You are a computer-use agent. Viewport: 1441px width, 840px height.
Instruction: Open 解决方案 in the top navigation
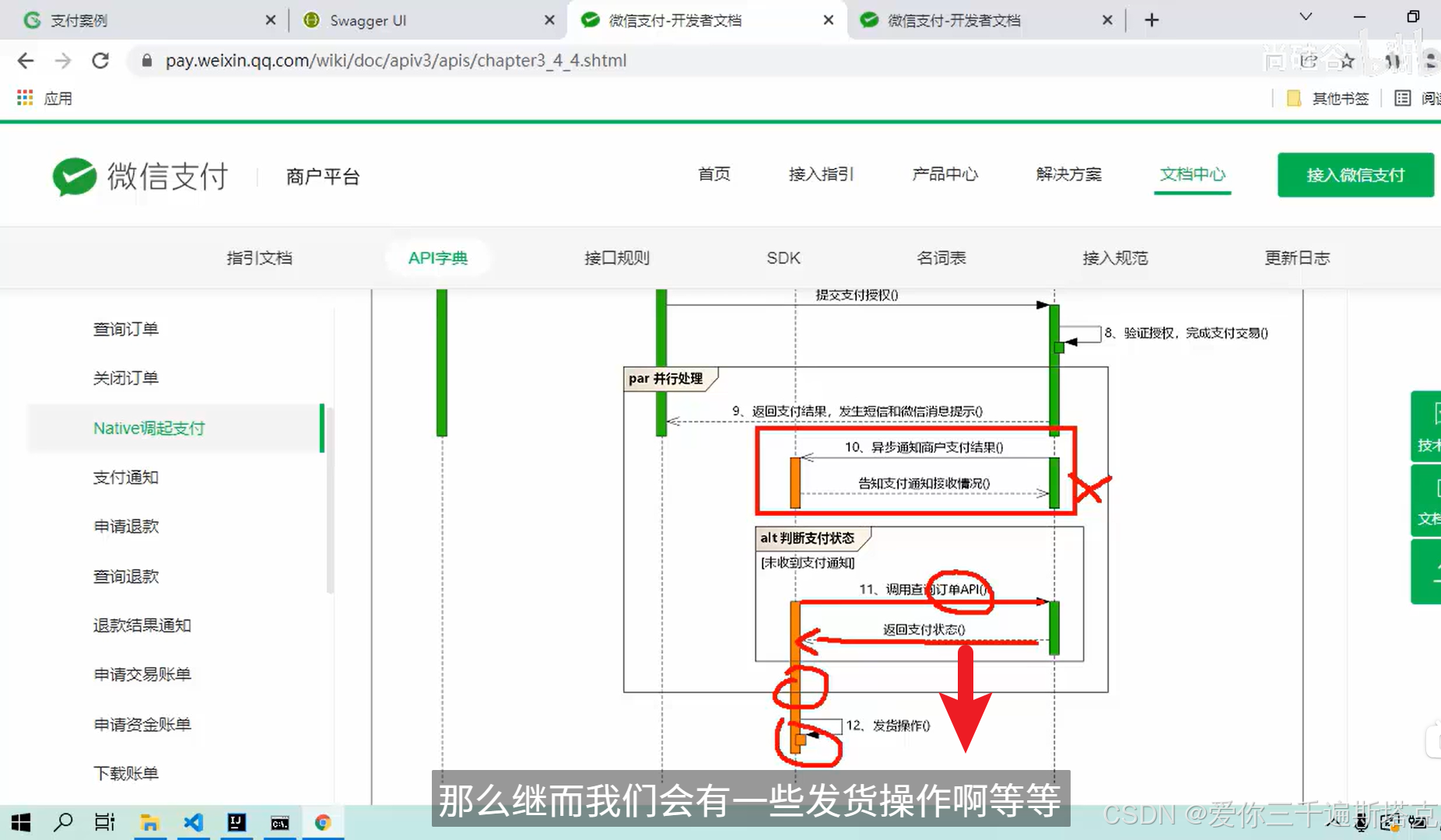tap(1068, 174)
